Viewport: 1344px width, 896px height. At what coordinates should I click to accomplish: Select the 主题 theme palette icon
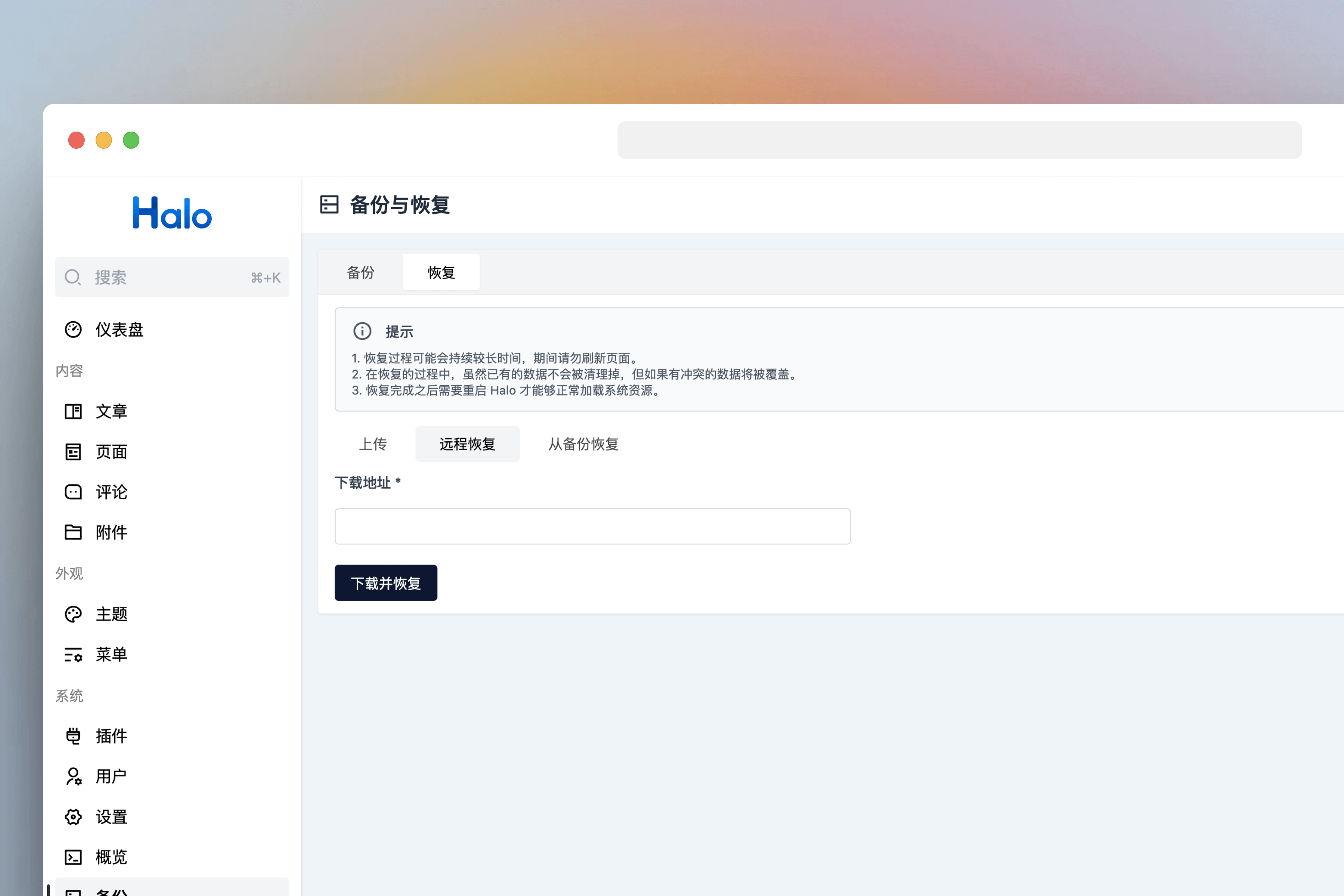point(73,614)
